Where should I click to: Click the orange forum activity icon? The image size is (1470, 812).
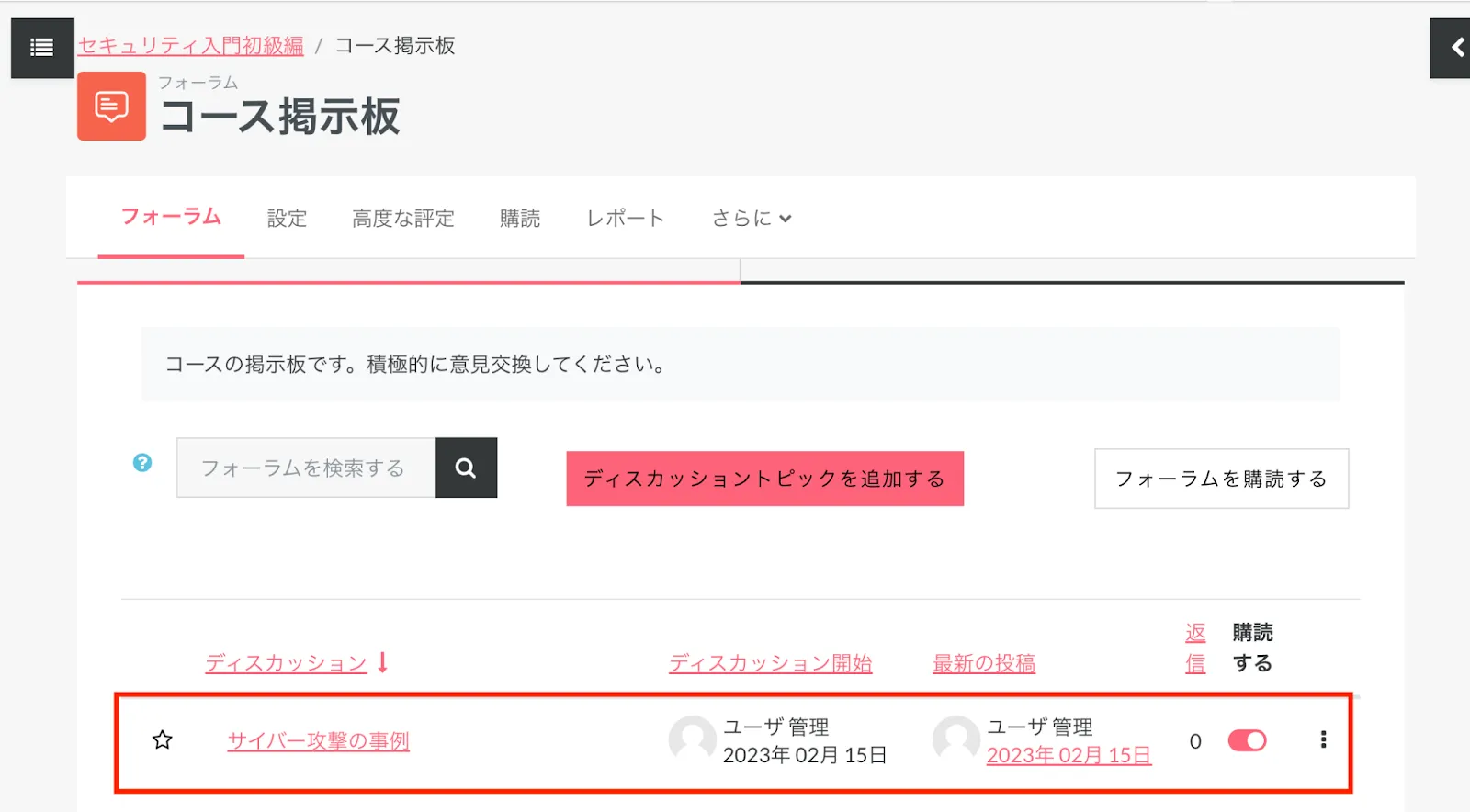(x=111, y=107)
